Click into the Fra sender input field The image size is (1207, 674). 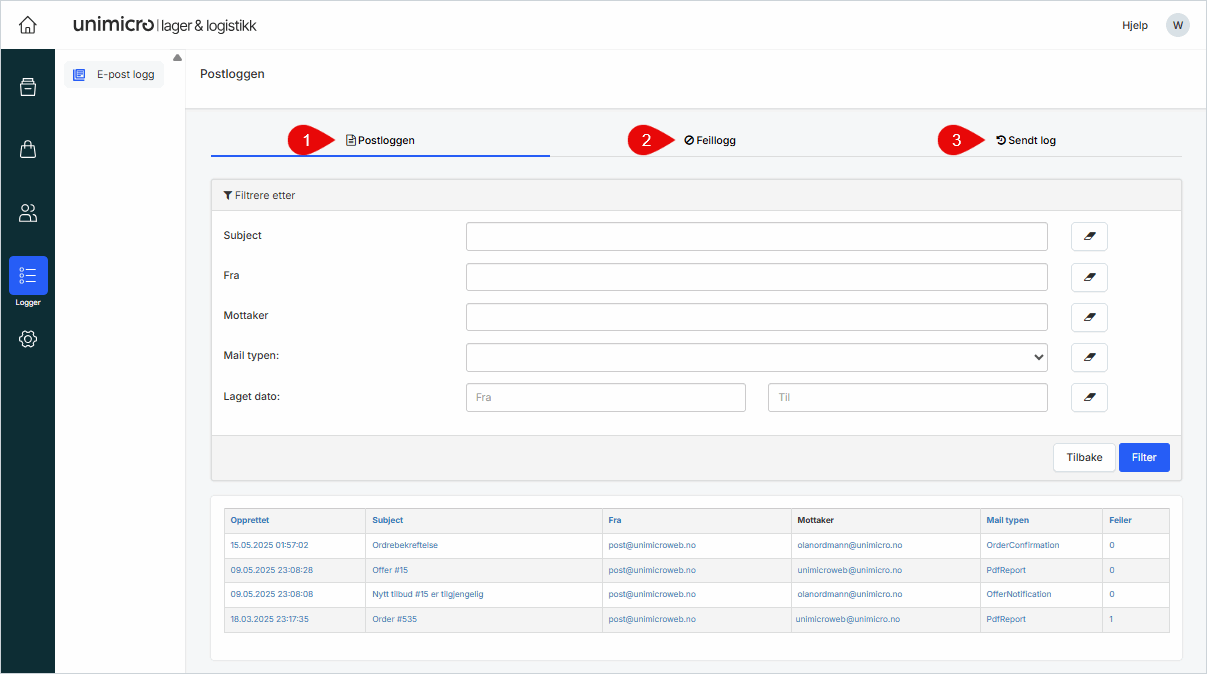point(756,277)
